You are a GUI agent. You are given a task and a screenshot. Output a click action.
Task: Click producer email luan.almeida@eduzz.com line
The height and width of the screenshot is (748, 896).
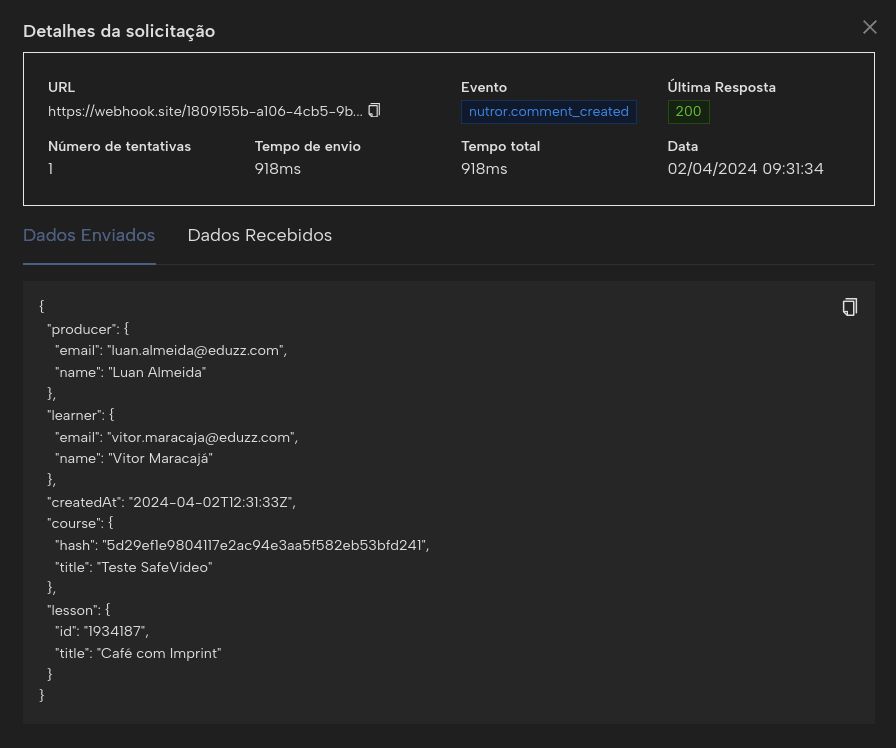[x=171, y=350]
